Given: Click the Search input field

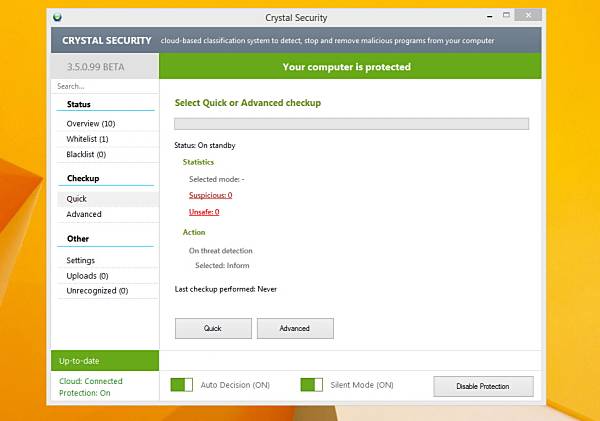Looking at the screenshot, I should (105, 86).
